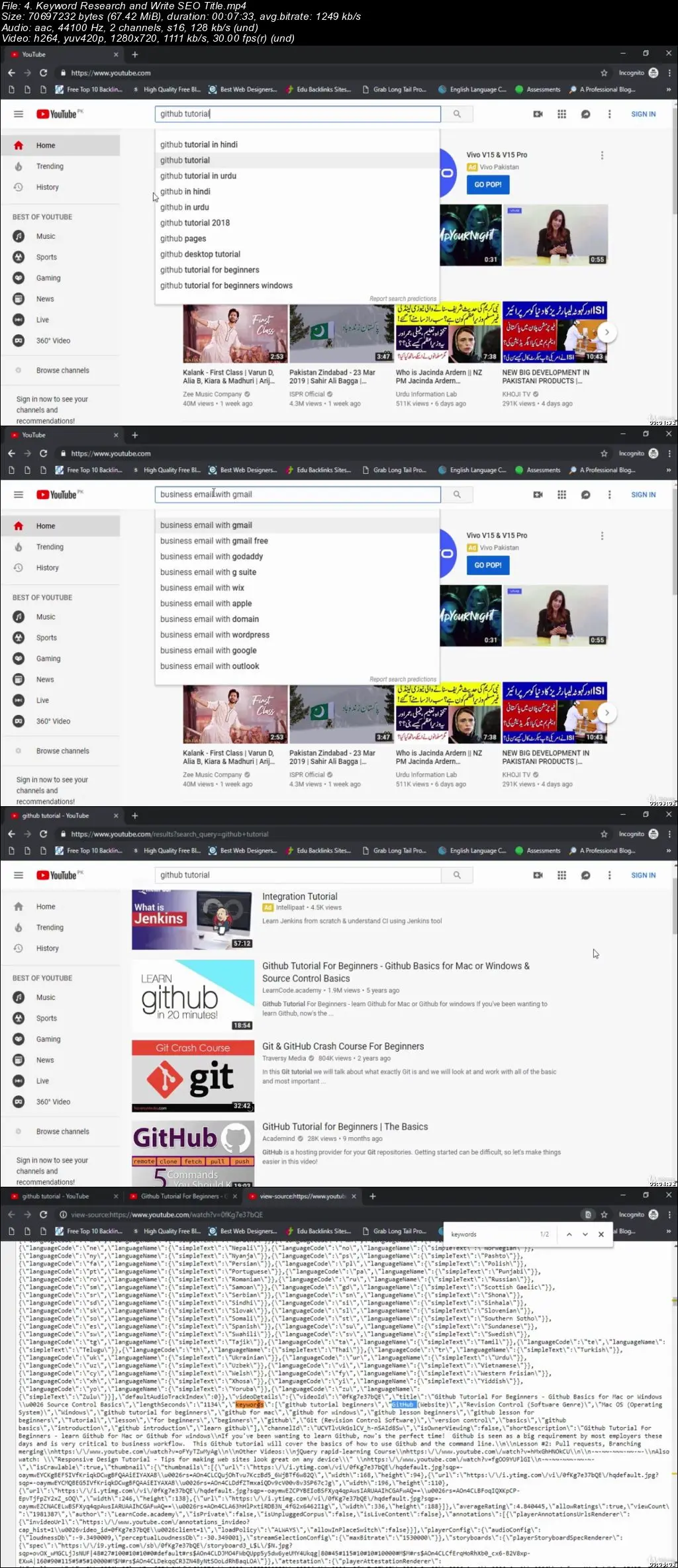Click Traversy Media channel name
Image resolution: width=678 pixels, height=1568 pixels.
pyautogui.click(x=284, y=1058)
